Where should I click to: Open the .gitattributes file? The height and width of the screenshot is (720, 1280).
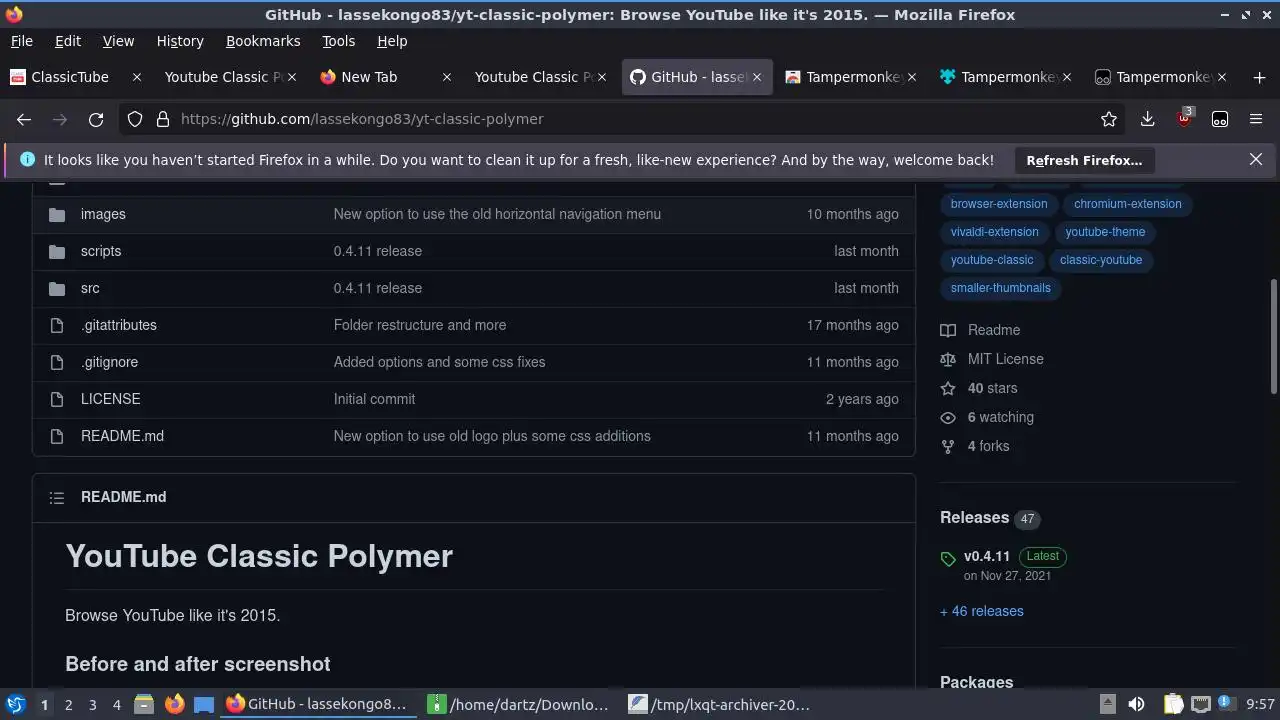(x=119, y=325)
